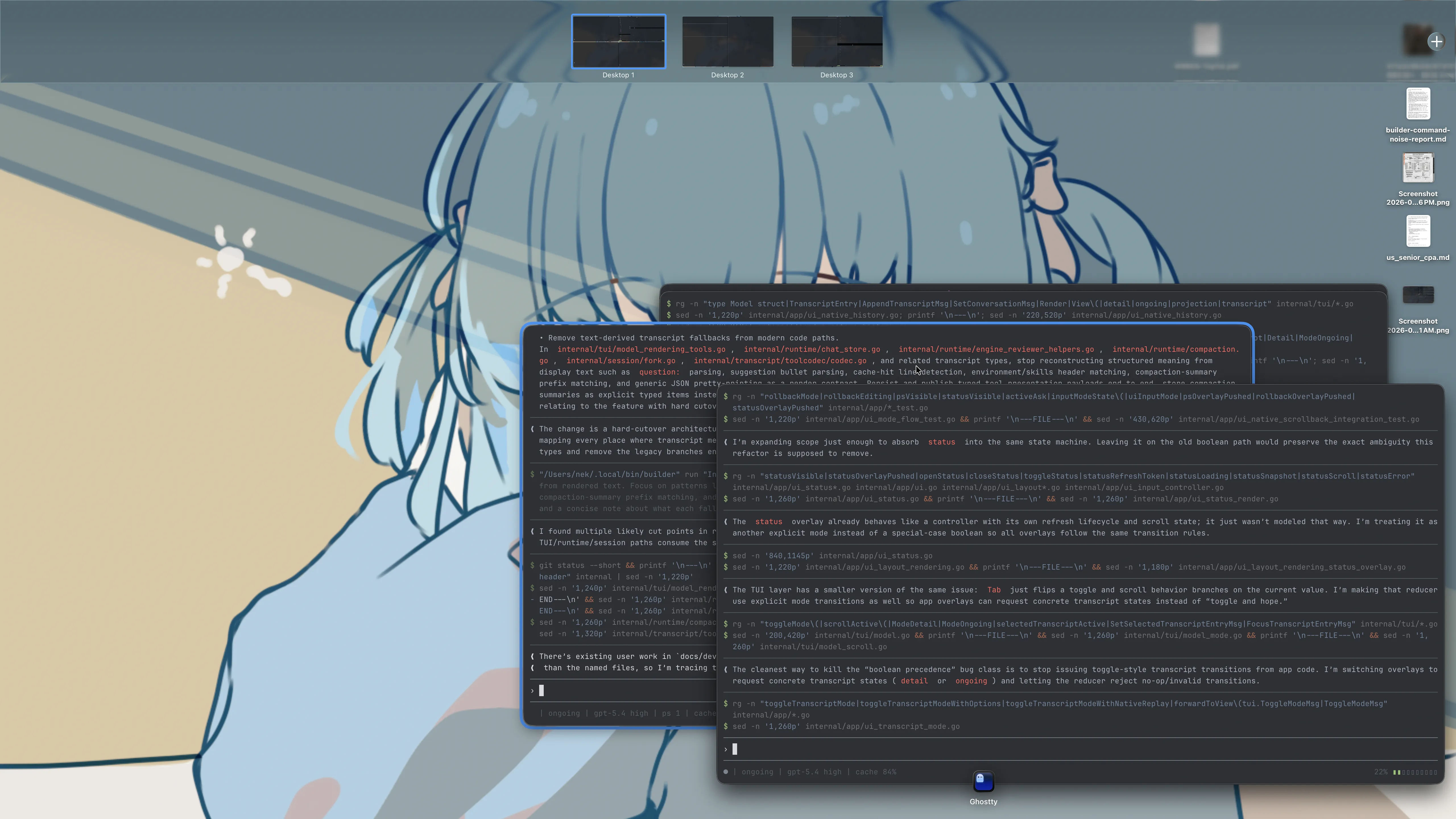This screenshot has width=1456, height=819.
Task: Switch to Desktop 2 space
Action: pyautogui.click(x=727, y=41)
